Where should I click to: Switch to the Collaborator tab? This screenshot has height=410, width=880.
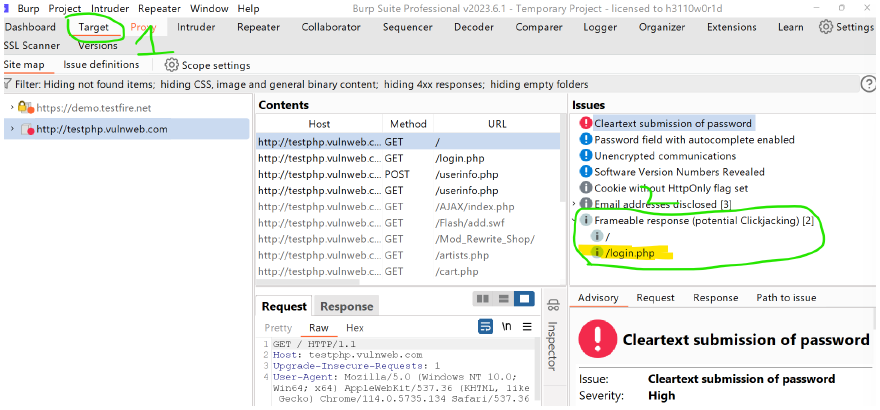[x=331, y=27]
